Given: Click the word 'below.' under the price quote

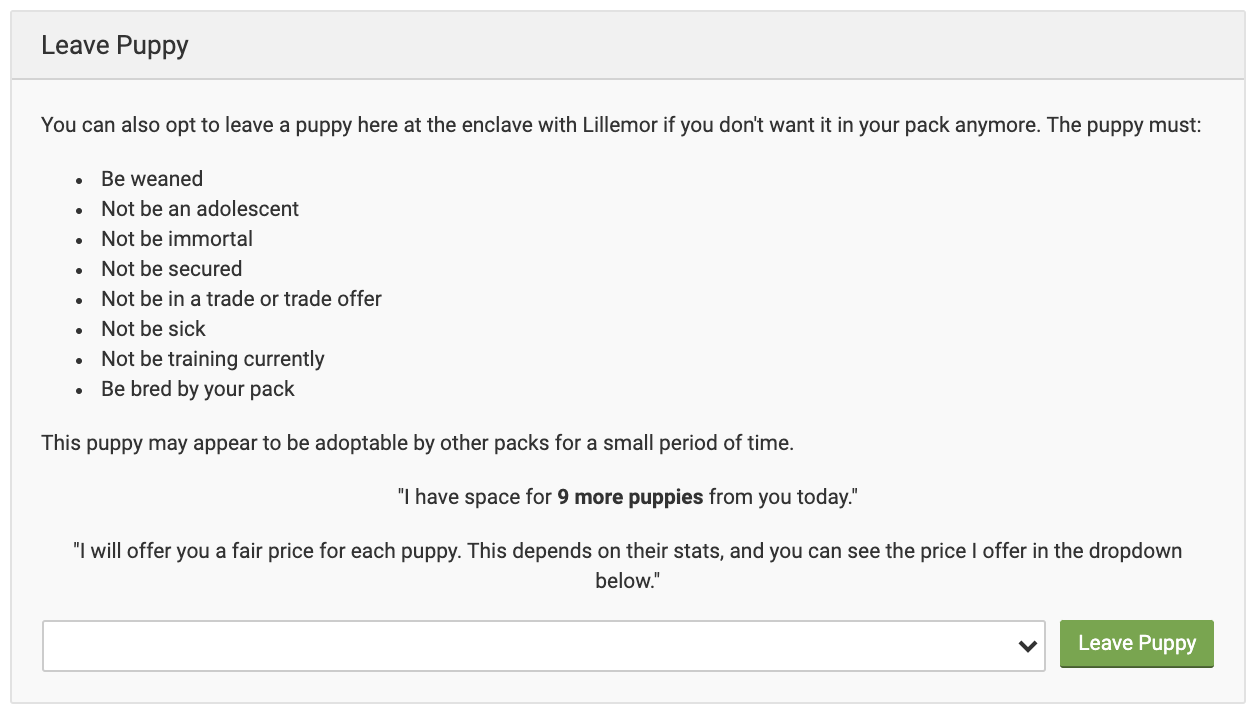Looking at the screenshot, I should tap(628, 581).
